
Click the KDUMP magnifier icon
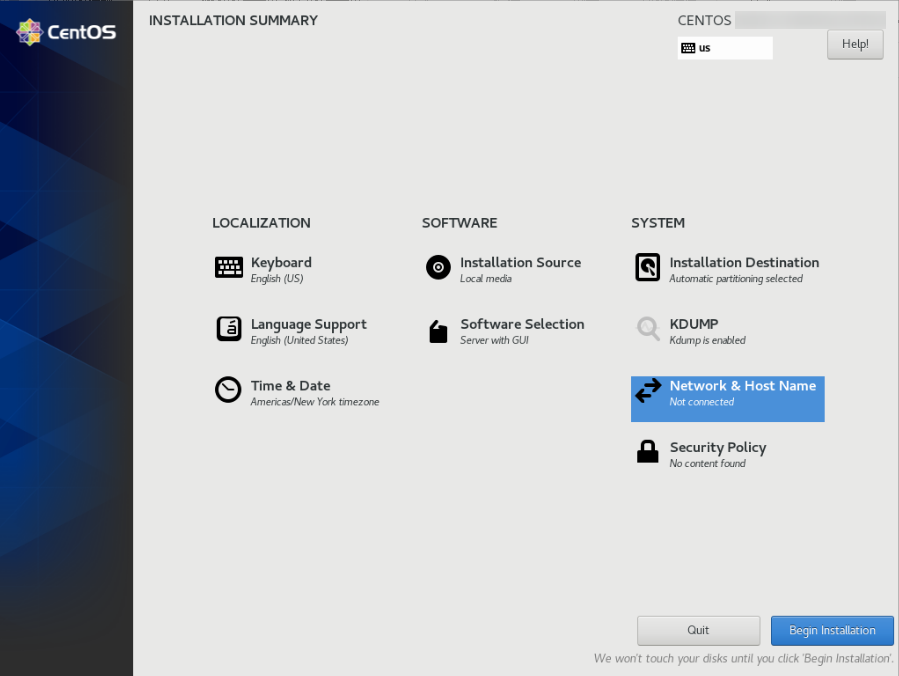[x=648, y=329]
